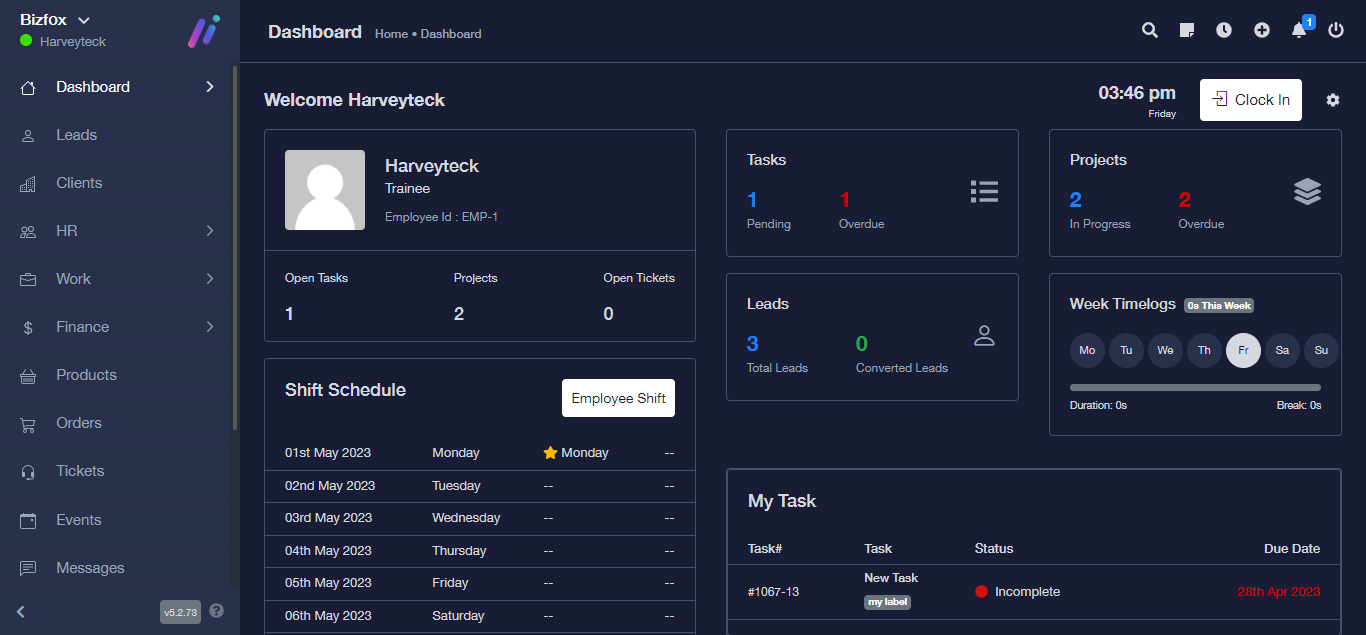
Task: Click the timer clock icon in header
Action: (1224, 30)
